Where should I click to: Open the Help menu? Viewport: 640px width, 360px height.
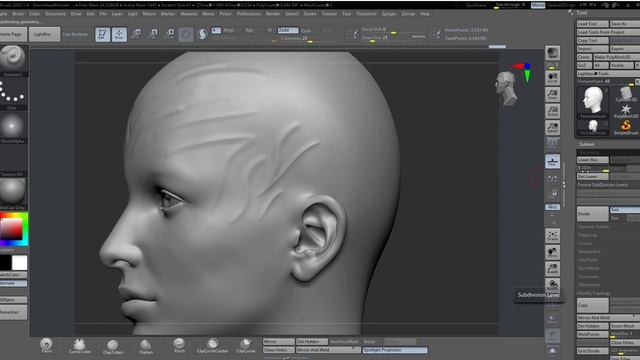point(424,13)
